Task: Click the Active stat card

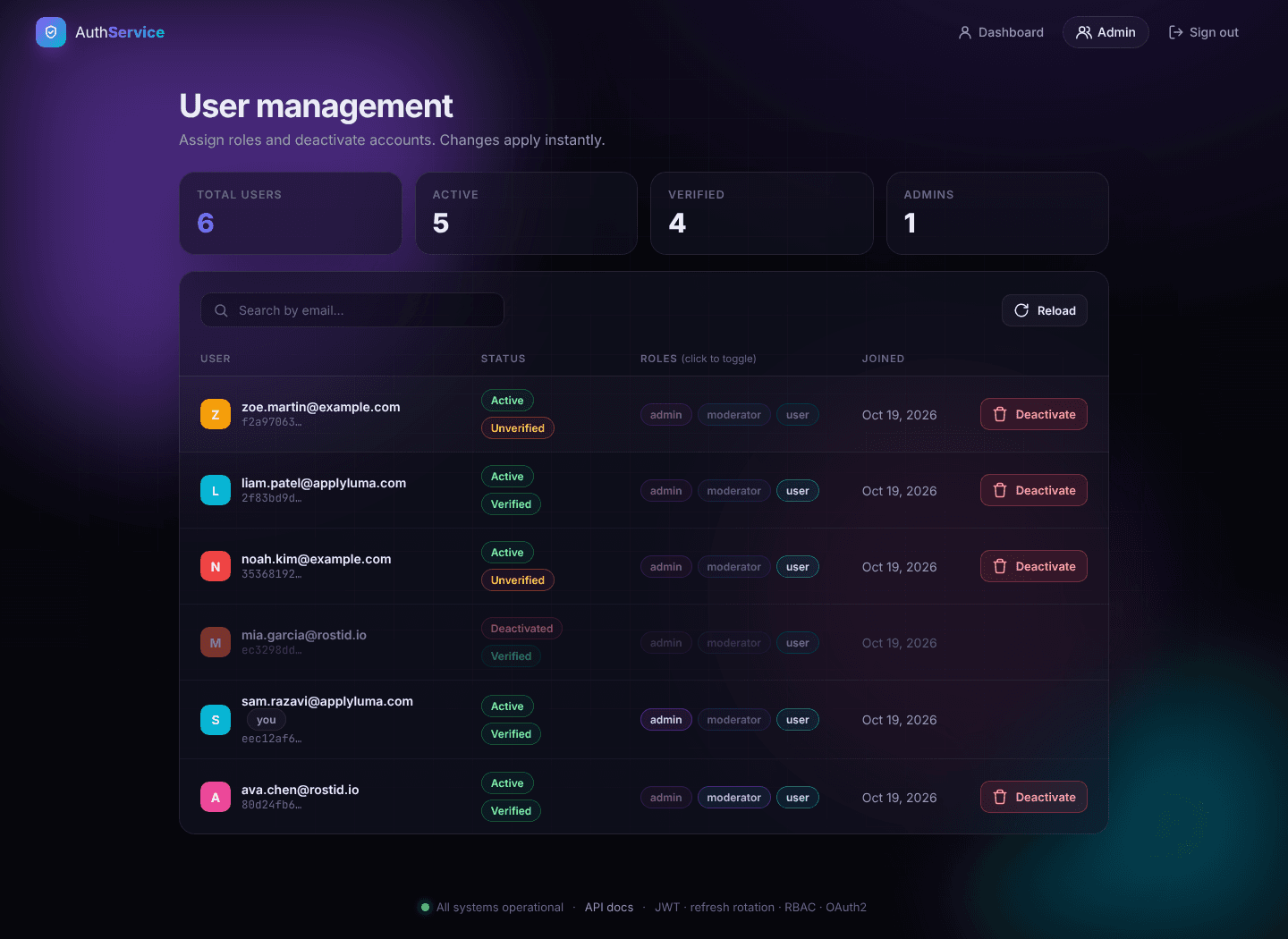Action: pyautogui.click(x=526, y=213)
